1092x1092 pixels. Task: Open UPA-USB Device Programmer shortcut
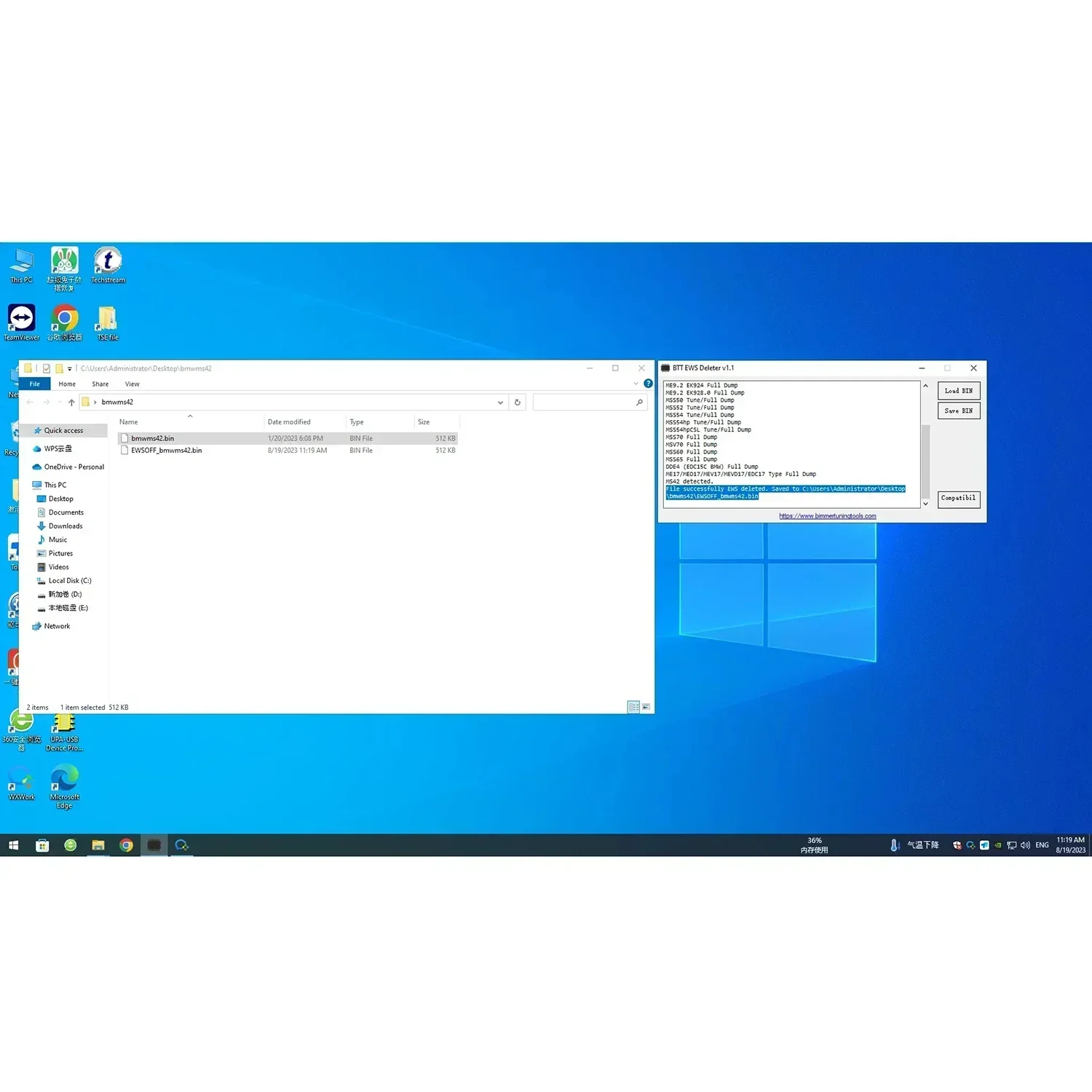point(65,732)
